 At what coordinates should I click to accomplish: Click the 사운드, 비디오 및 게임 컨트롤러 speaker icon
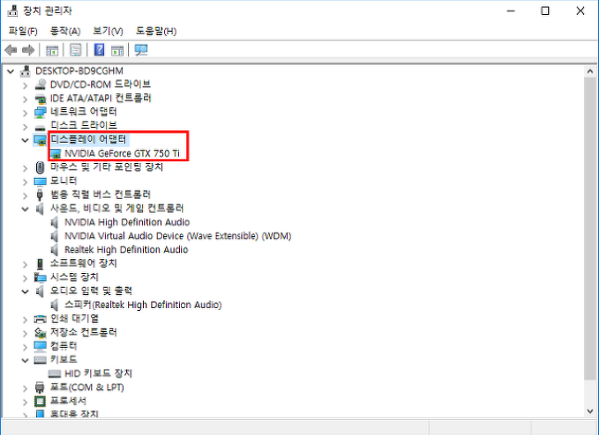40,209
